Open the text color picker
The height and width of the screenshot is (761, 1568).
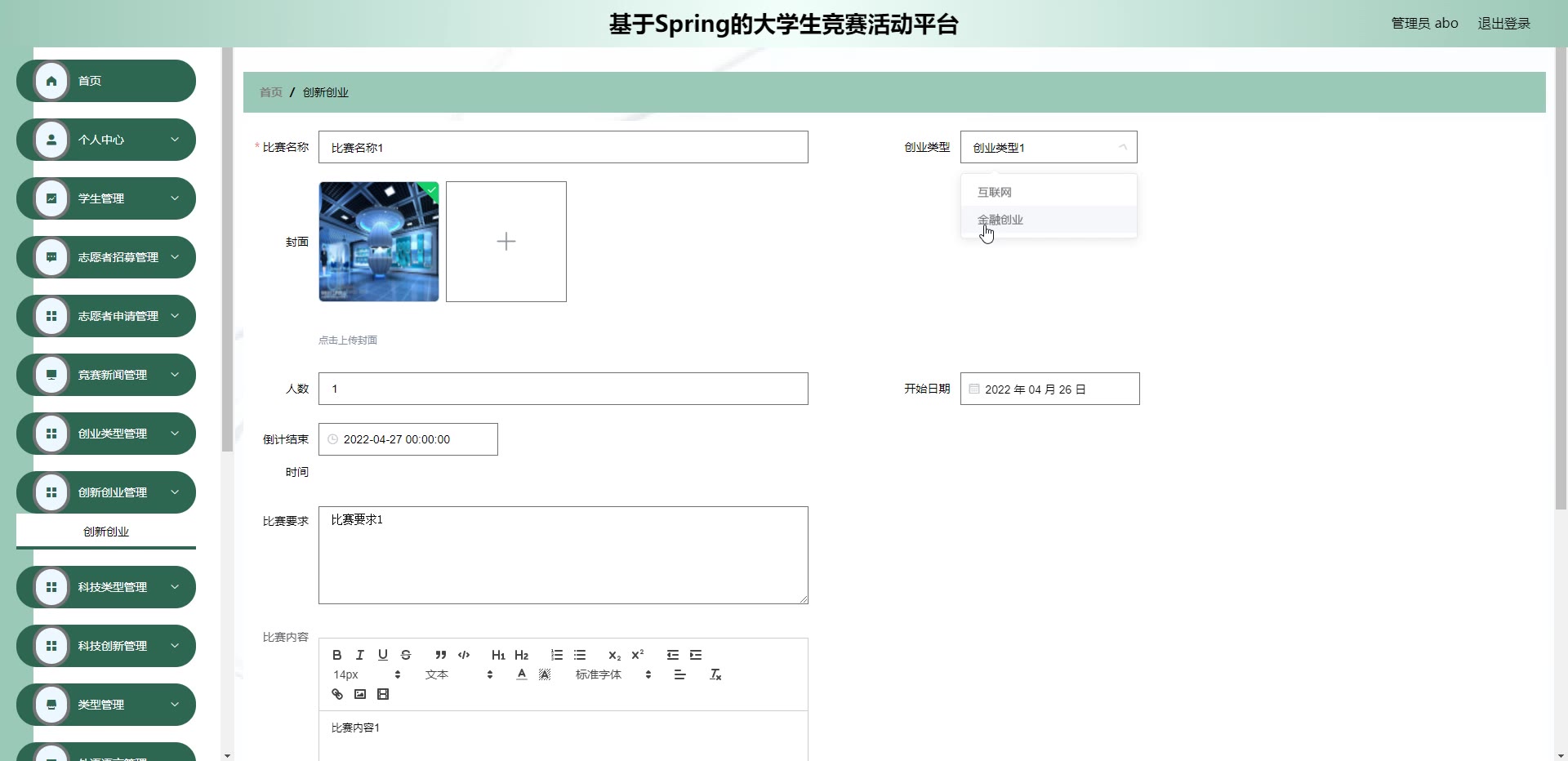tap(522, 674)
